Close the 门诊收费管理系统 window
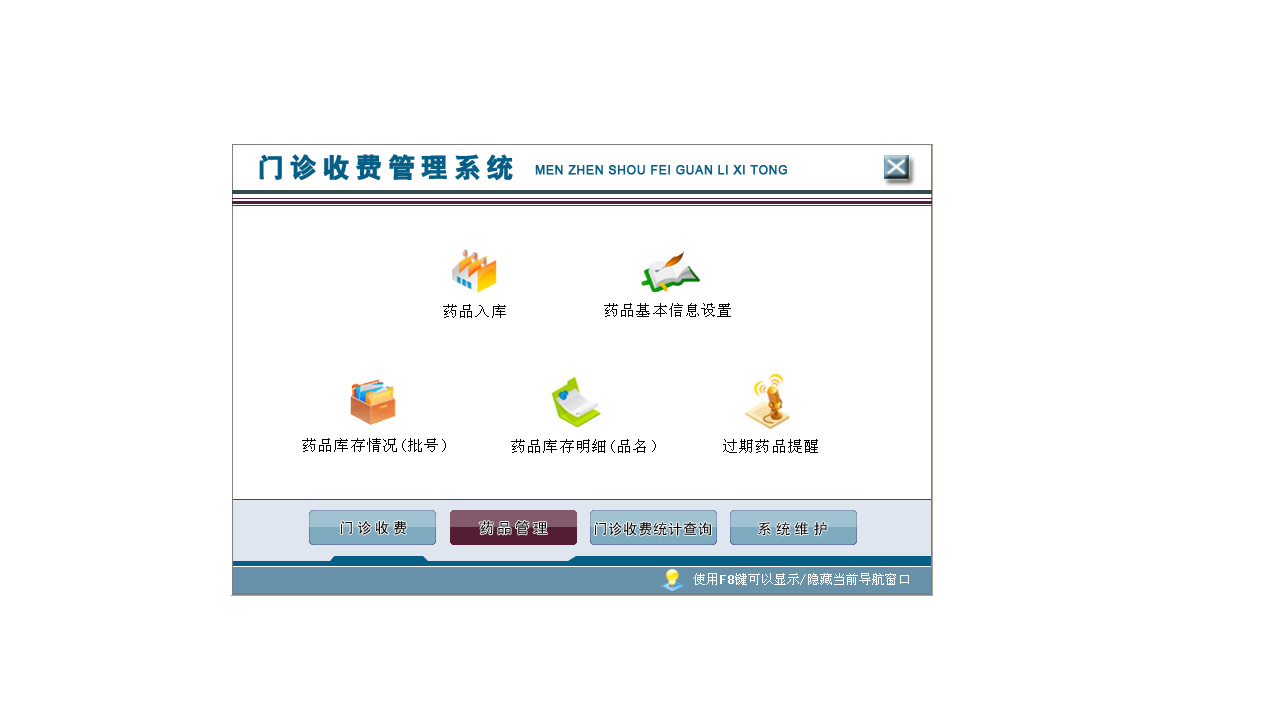1280x720 pixels. click(895, 167)
